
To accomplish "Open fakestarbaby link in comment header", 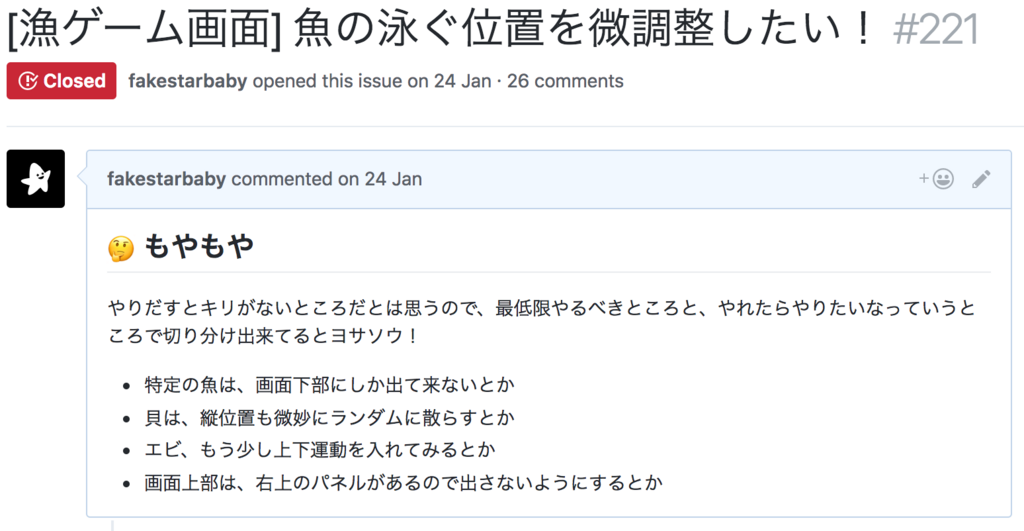I will (167, 179).
